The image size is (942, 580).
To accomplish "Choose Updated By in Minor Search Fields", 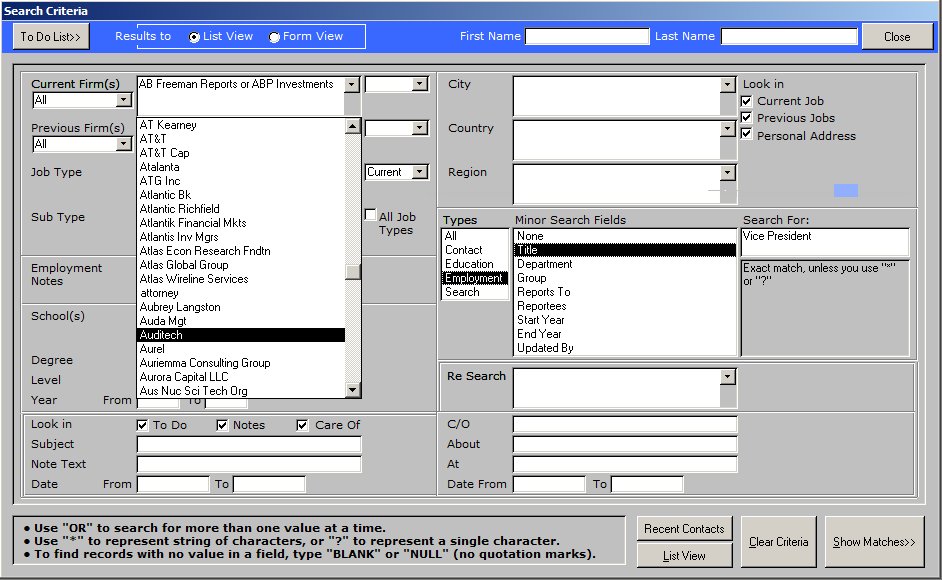I will tap(625, 348).
